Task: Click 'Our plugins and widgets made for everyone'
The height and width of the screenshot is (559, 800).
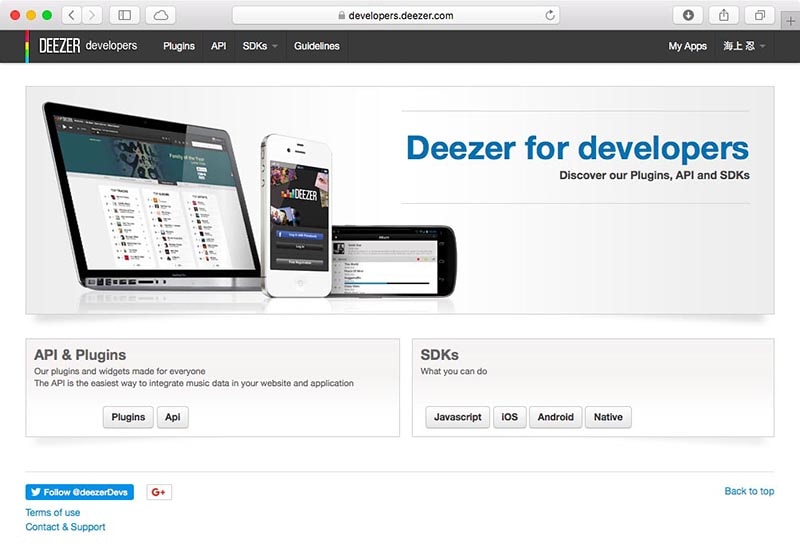Action: coord(120,371)
